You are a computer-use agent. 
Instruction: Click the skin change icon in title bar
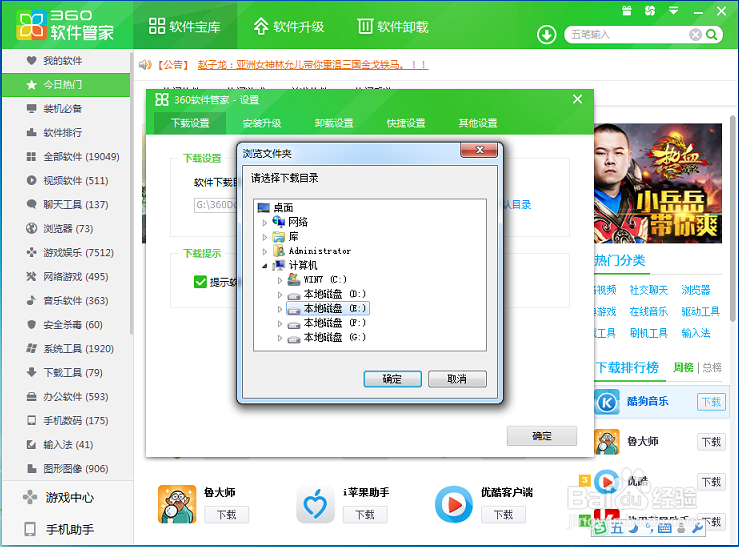(x=650, y=10)
